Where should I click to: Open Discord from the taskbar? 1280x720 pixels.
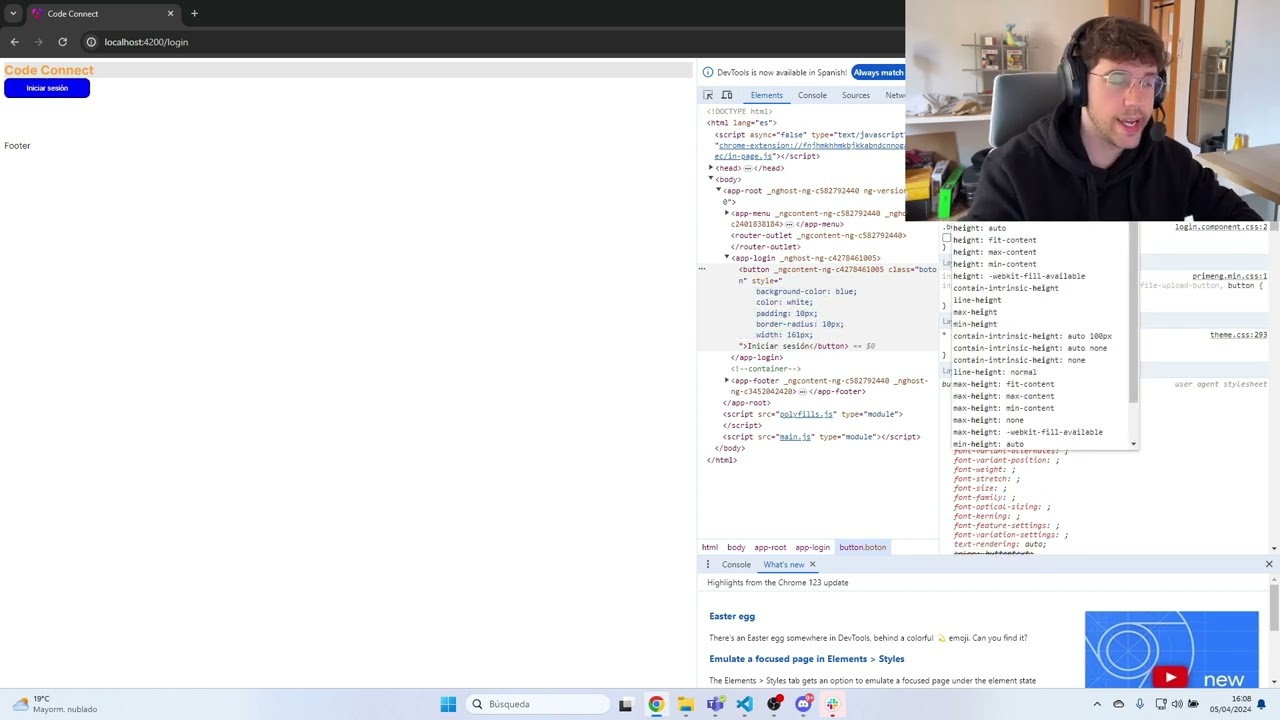(x=803, y=704)
